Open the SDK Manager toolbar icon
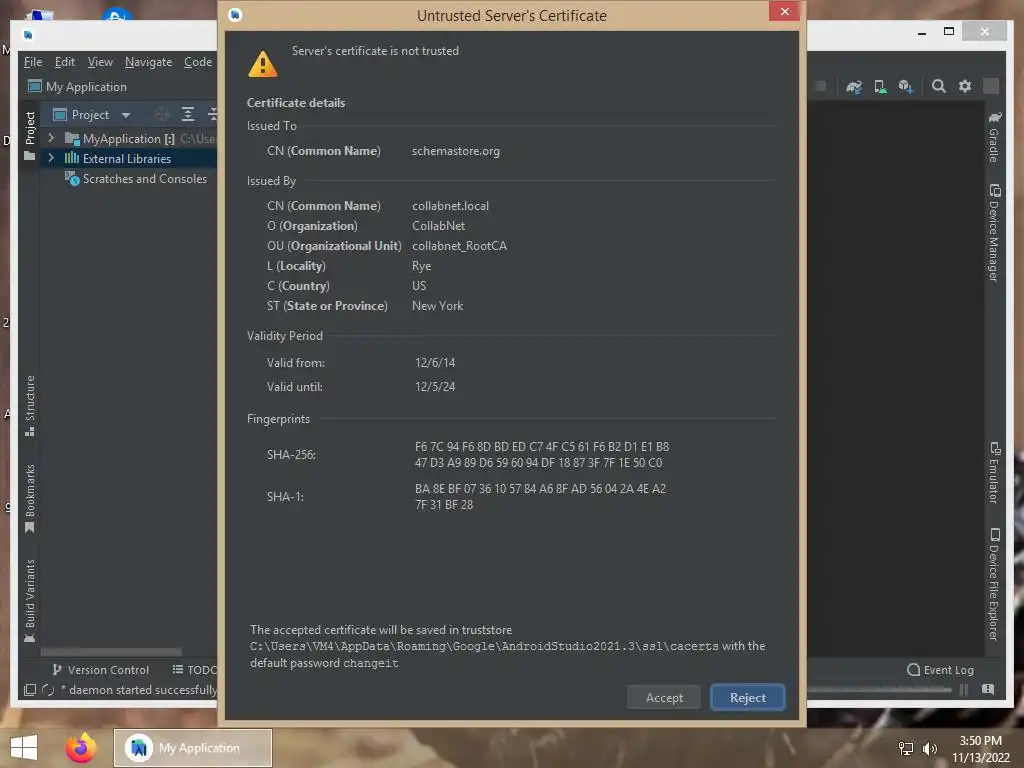Screen dimensions: 1024x768 coord(905,86)
